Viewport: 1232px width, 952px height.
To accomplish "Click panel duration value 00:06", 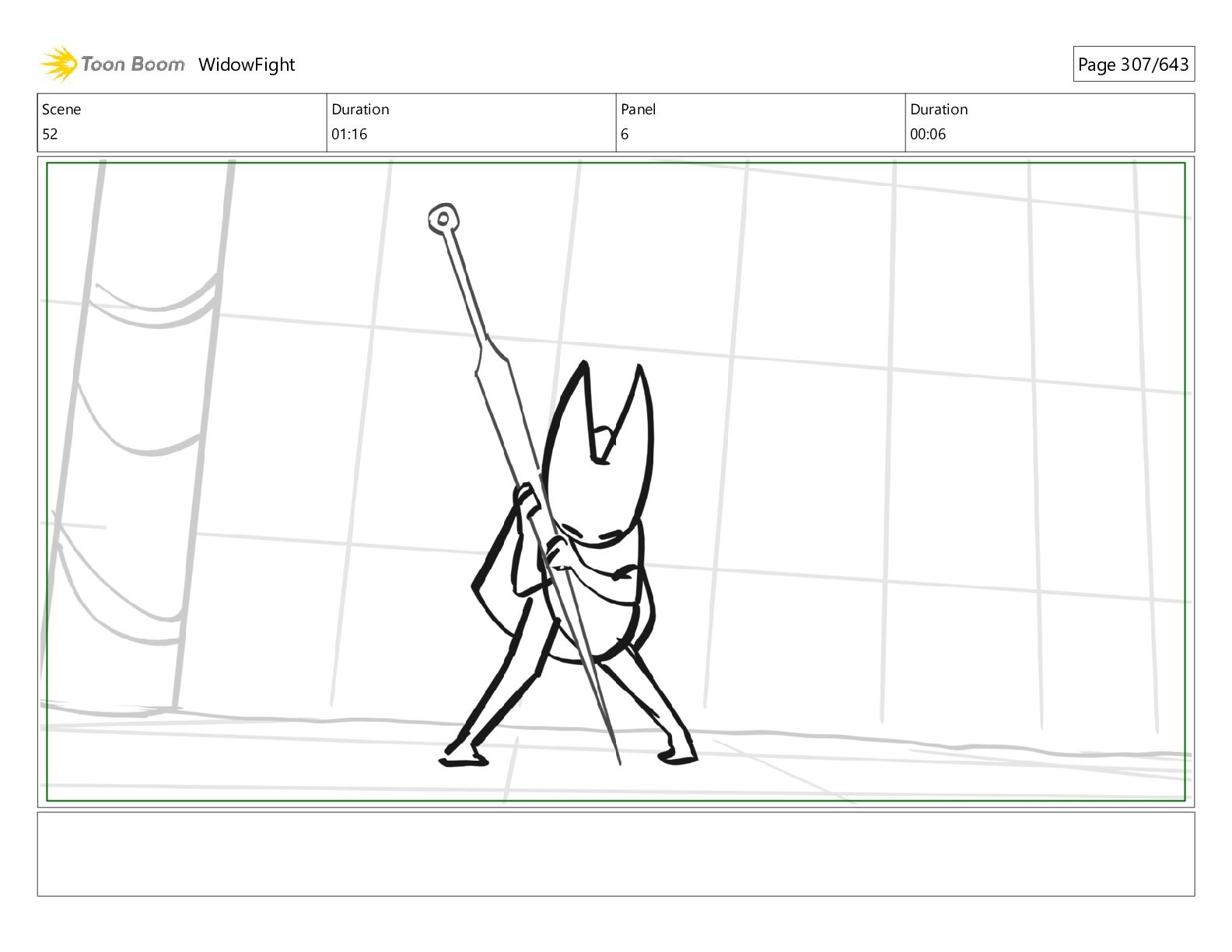I will click(928, 135).
